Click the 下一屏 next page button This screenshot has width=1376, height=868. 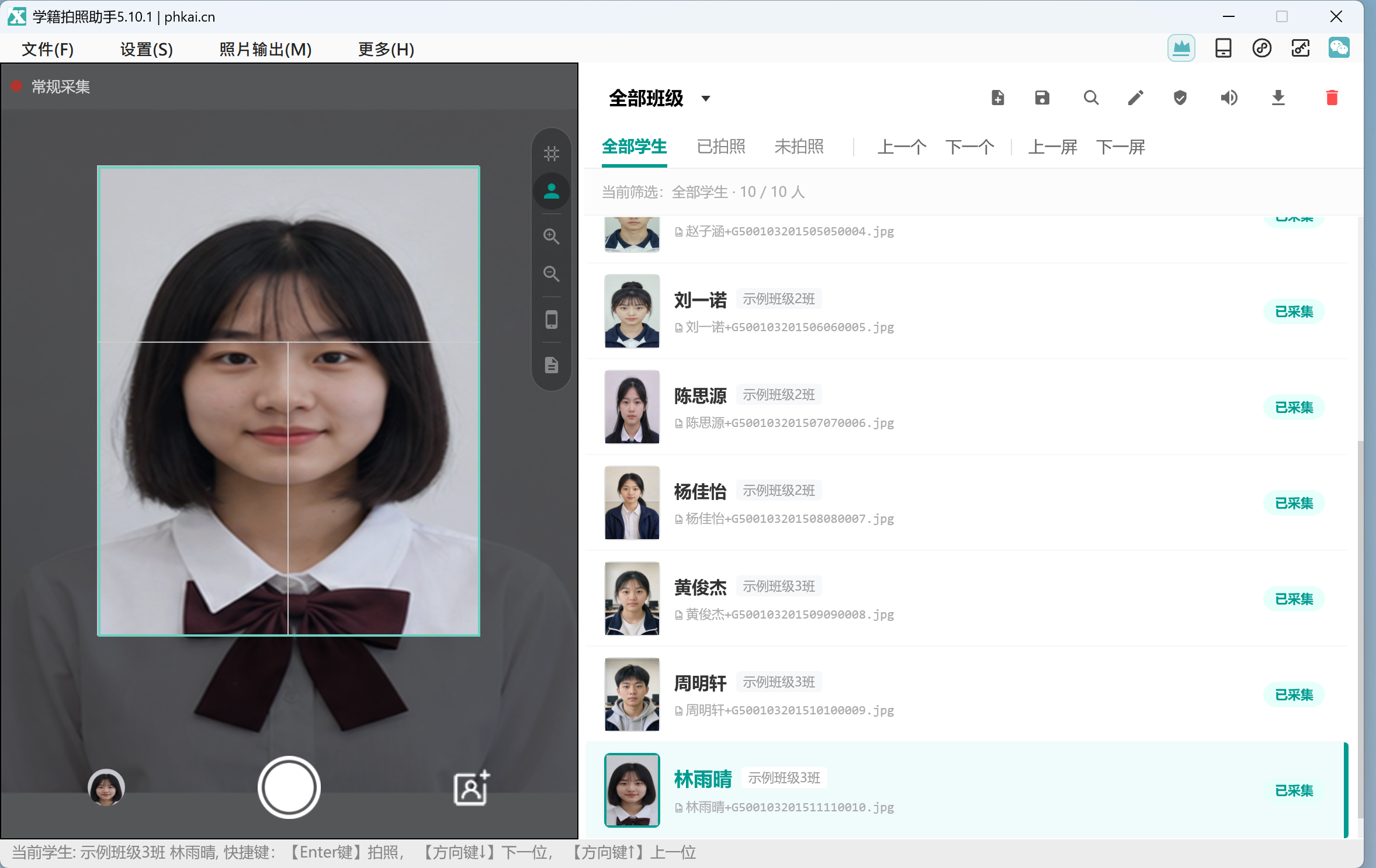point(1120,147)
